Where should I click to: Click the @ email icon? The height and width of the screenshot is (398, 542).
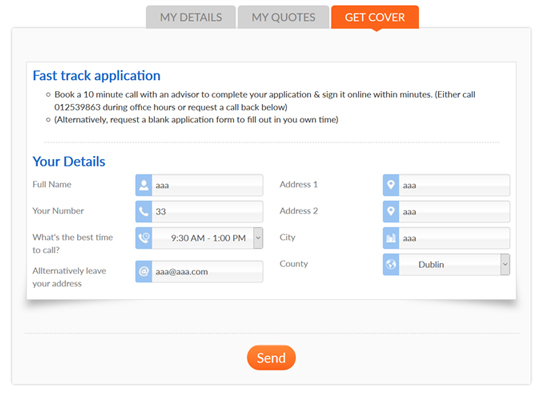[x=144, y=271]
